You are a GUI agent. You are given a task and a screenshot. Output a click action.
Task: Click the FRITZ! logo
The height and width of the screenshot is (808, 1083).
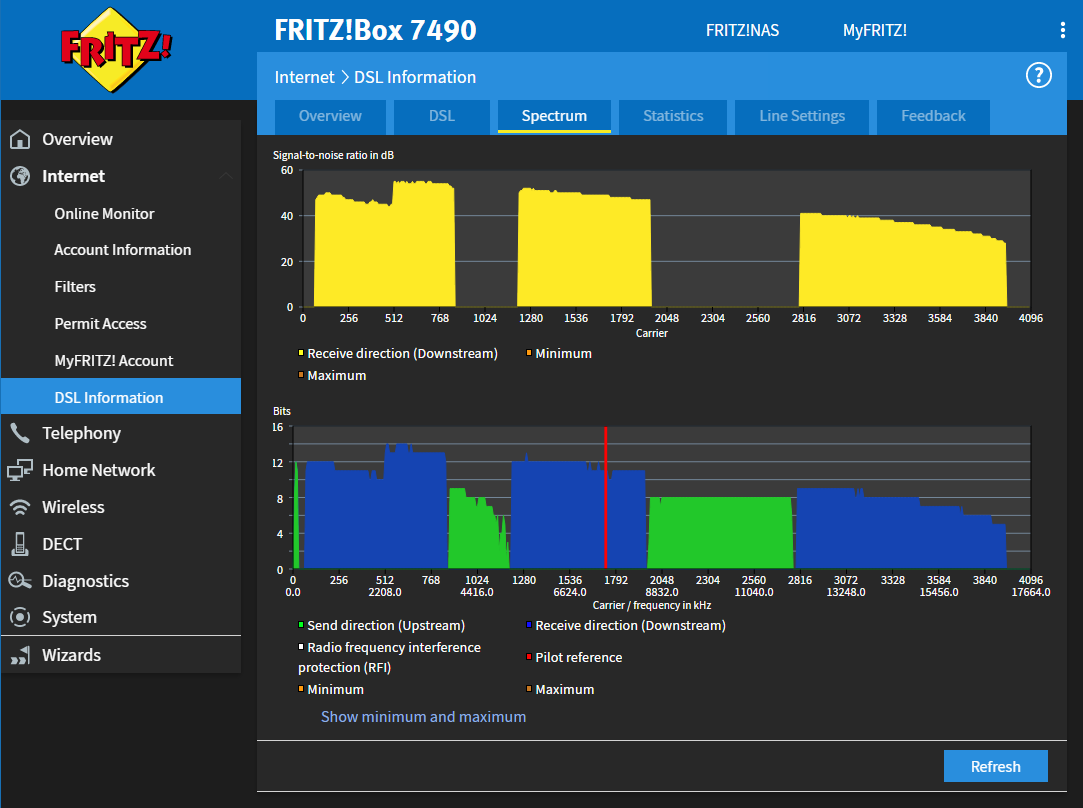[115, 50]
